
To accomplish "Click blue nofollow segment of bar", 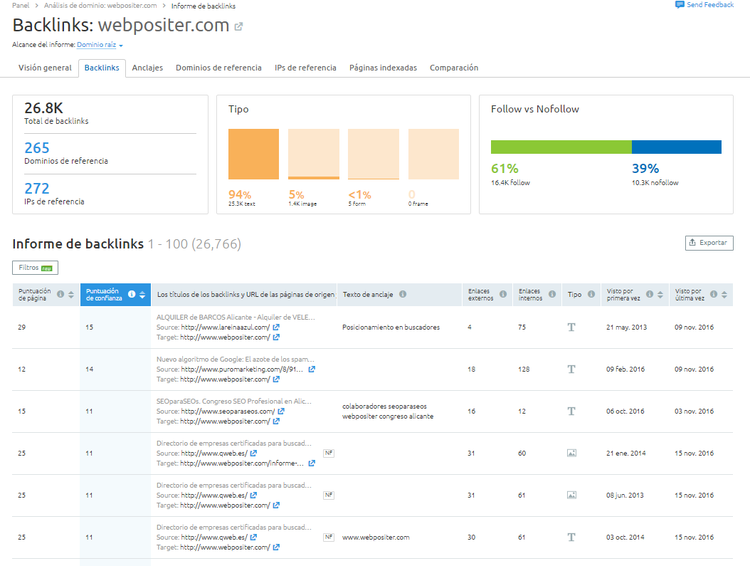I will [676, 147].
